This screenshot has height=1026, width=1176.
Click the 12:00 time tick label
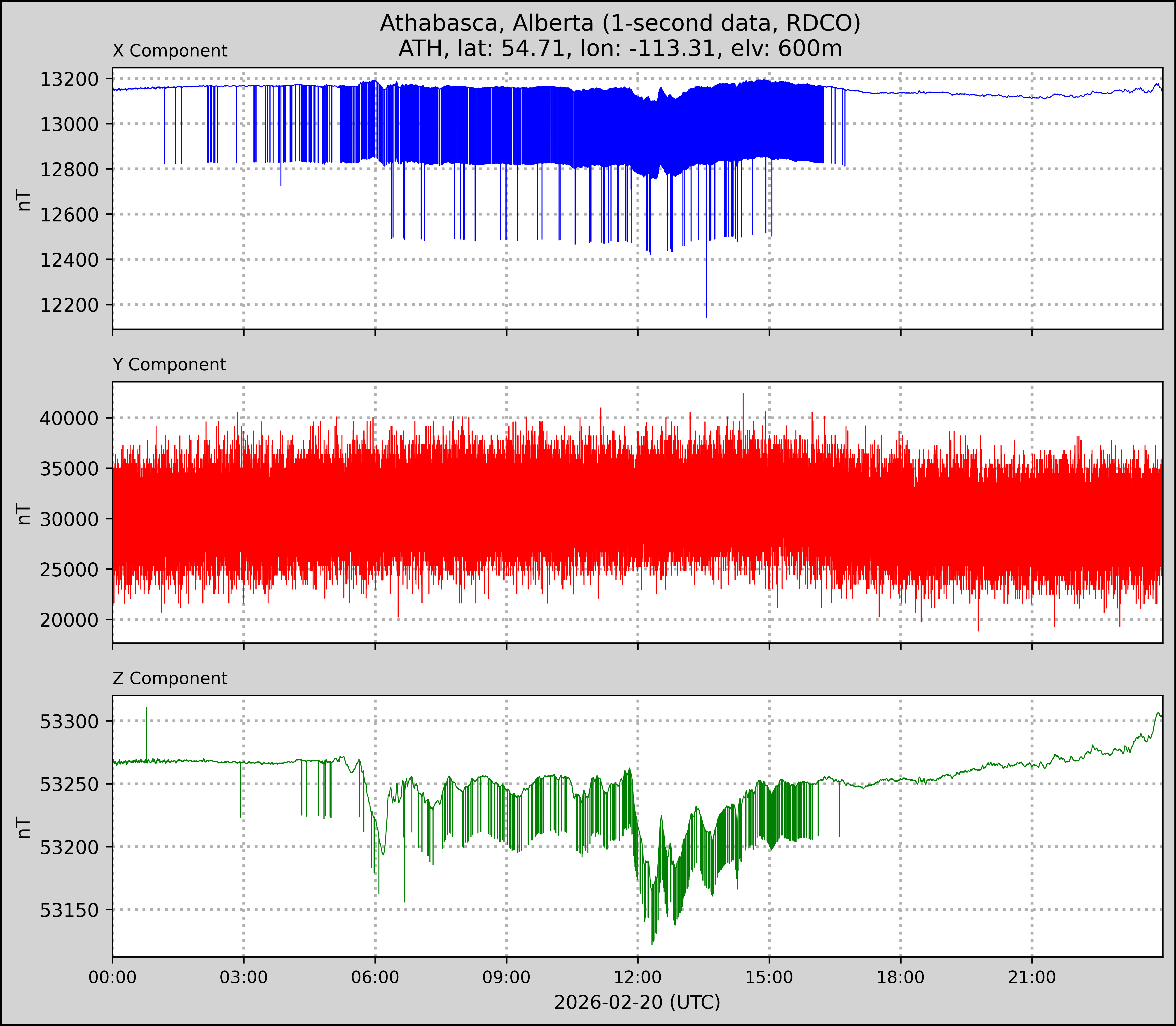pos(638,977)
